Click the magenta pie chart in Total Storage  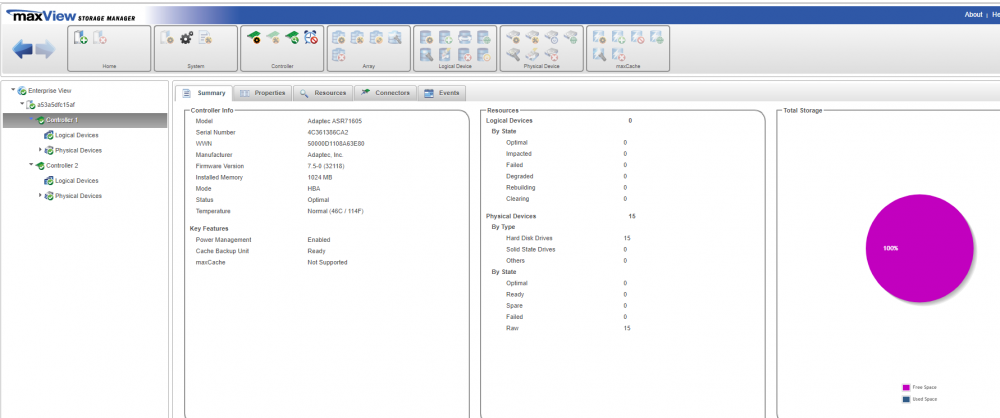click(920, 248)
